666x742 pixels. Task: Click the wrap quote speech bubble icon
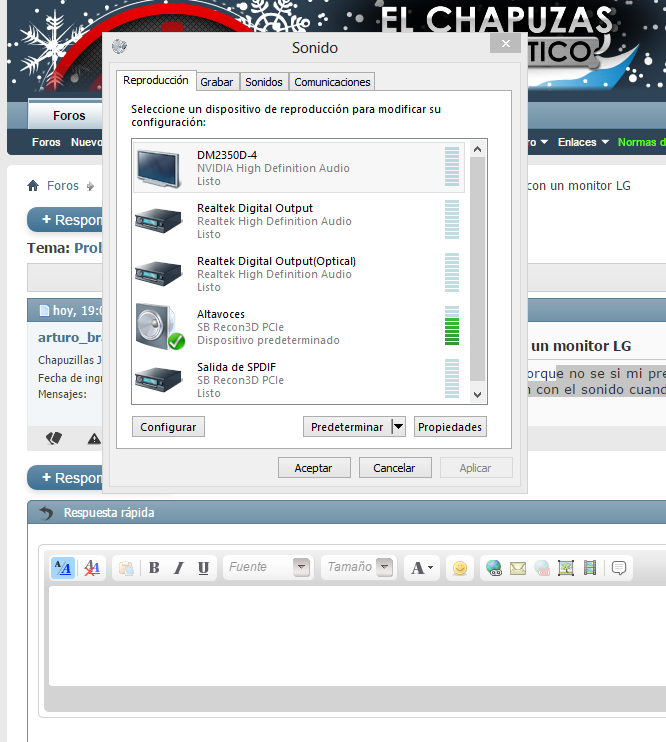point(619,567)
